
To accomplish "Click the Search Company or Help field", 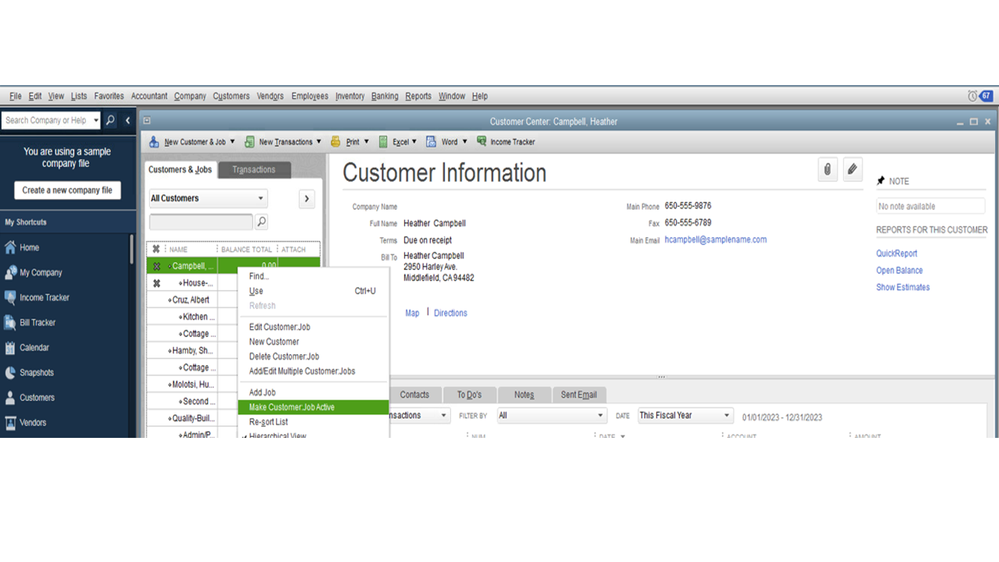I will (x=46, y=120).
